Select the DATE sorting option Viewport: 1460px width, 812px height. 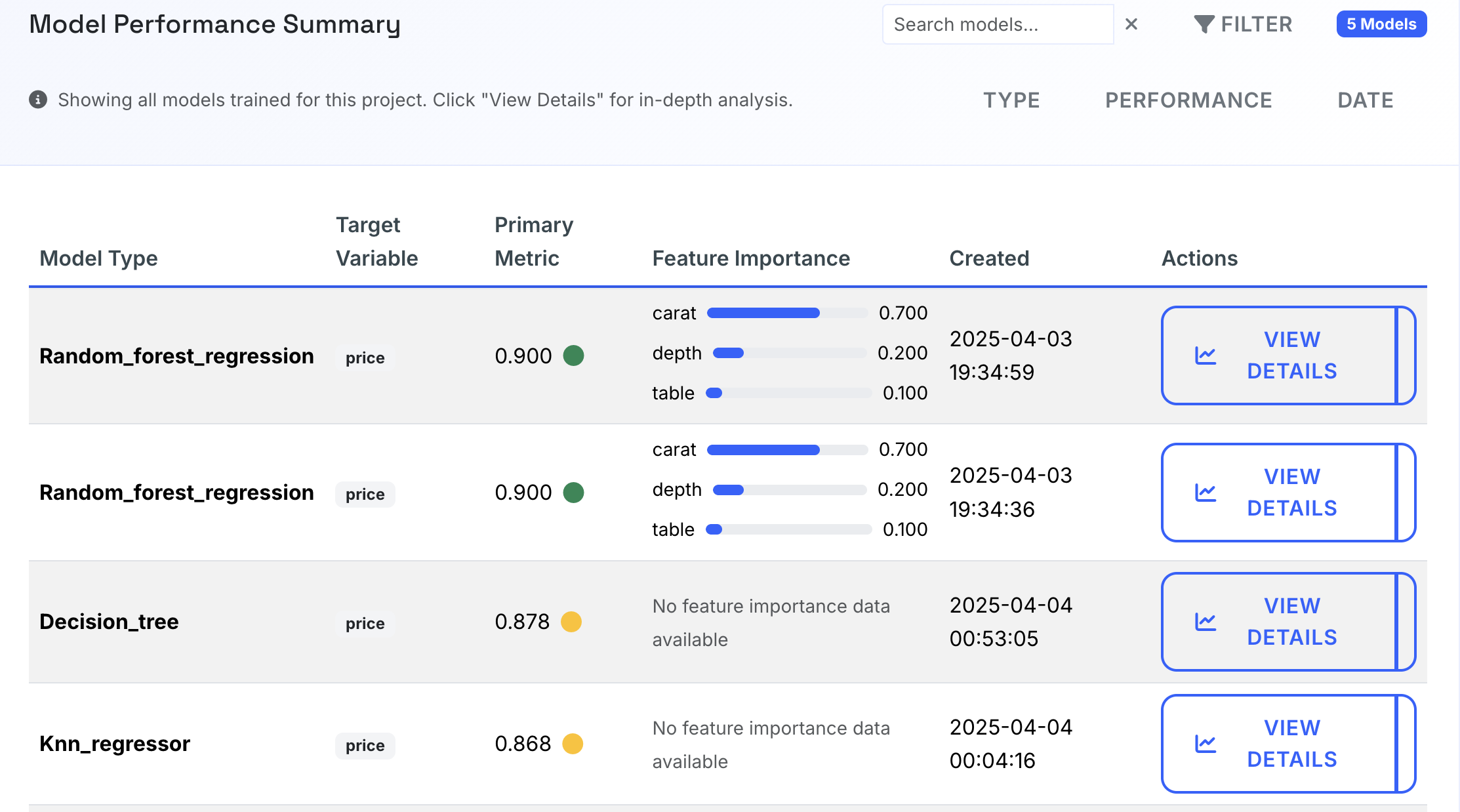pos(1365,100)
